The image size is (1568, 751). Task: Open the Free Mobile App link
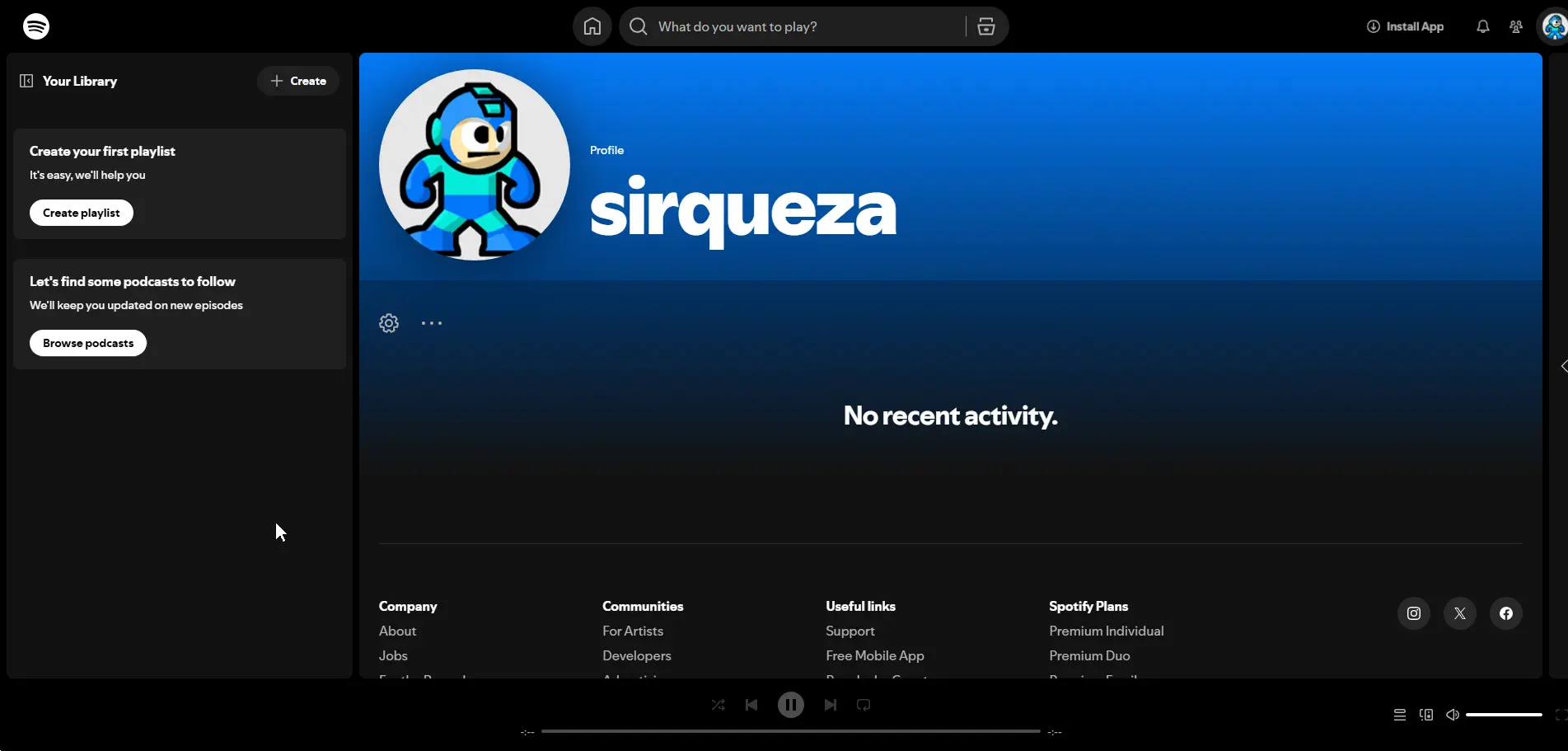click(x=875, y=655)
